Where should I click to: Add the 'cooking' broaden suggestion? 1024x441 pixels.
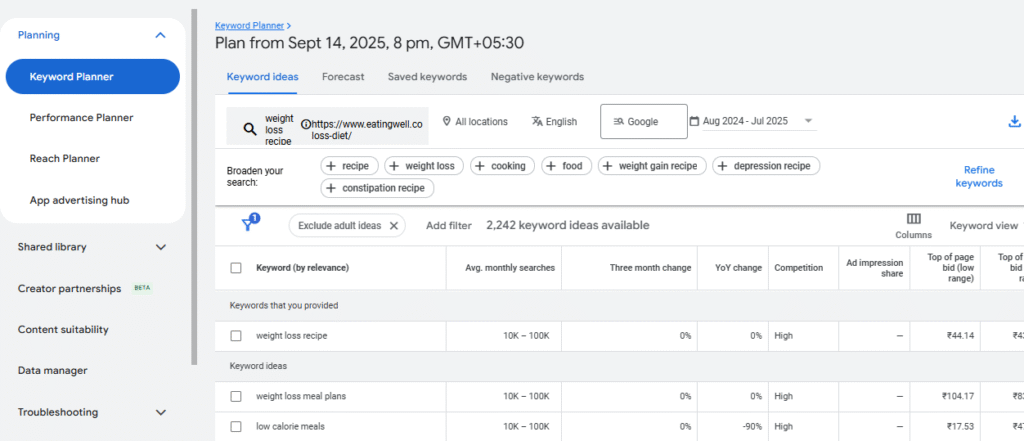pyautogui.click(x=502, y=166)
